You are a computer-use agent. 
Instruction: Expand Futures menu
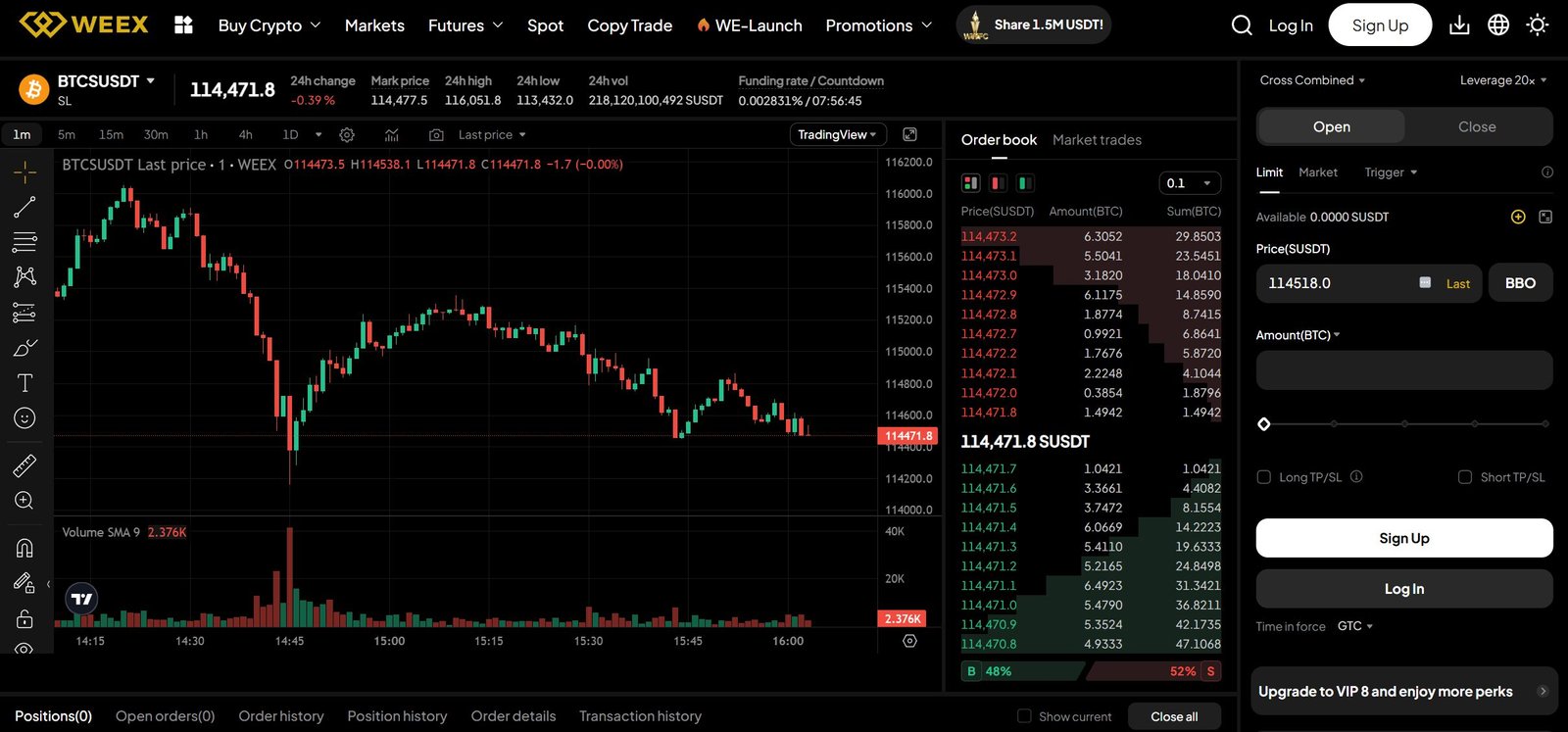point(465,25)
